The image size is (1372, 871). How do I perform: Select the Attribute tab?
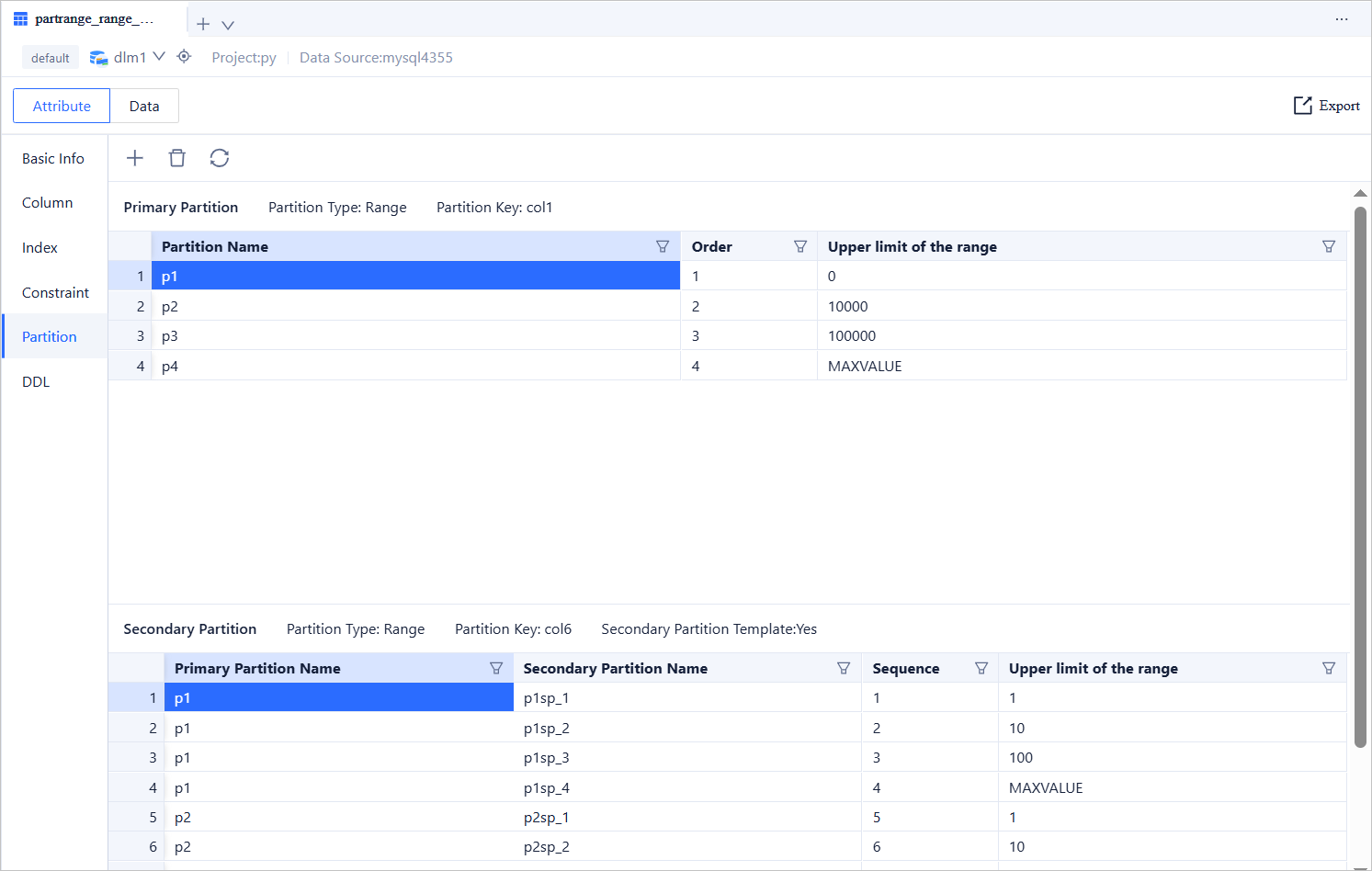[62, 106]
